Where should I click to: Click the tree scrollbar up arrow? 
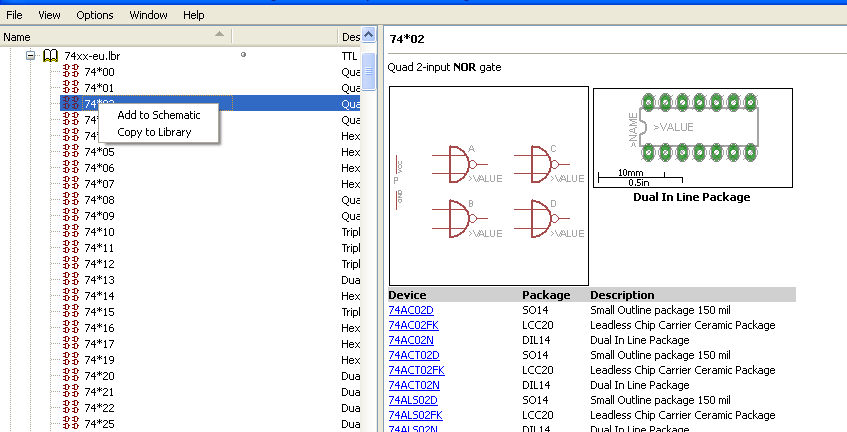368,35
